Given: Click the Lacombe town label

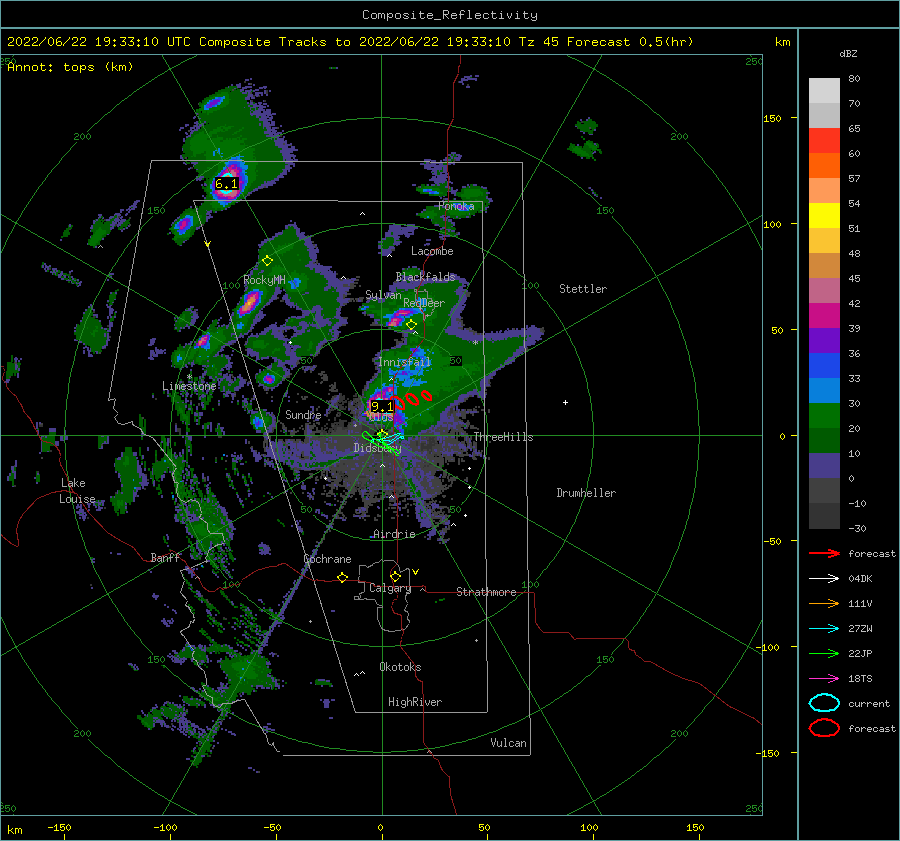Looking at the screenshot, I should pyautogui.click(x=432, y=251).
